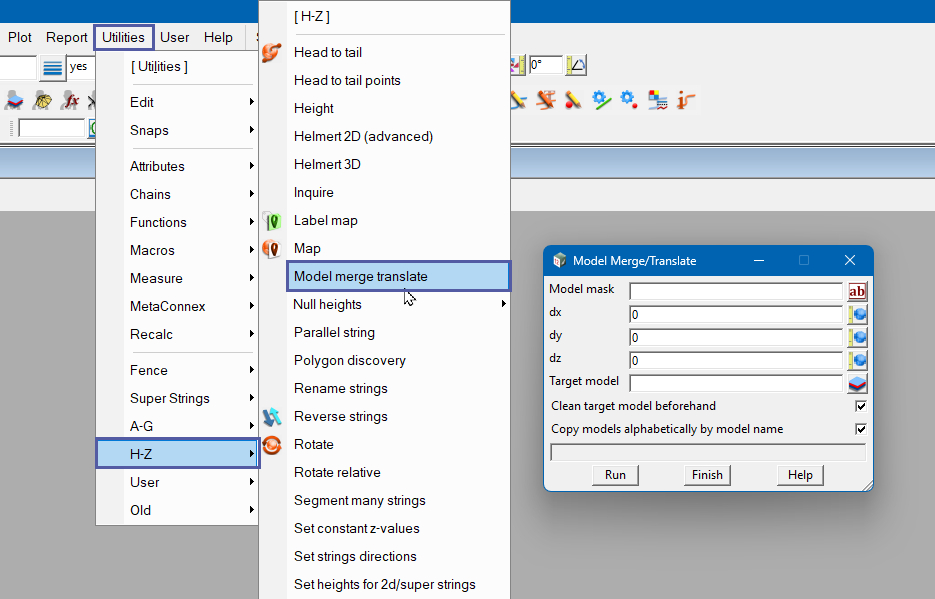Click the Label map pin icon
Image resolution: width=935 pixels, height=599 pixels.
point(271,221)
